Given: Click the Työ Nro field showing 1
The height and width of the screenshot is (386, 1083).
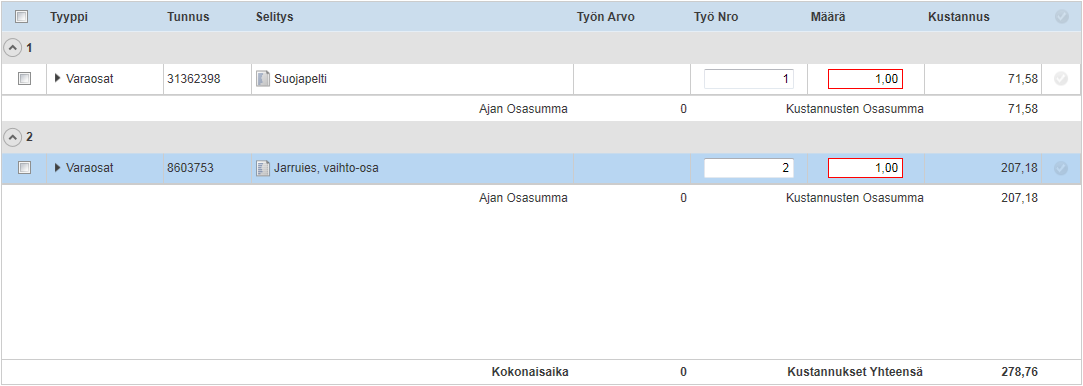Looking at the screenshot, I should coord(749,79).
